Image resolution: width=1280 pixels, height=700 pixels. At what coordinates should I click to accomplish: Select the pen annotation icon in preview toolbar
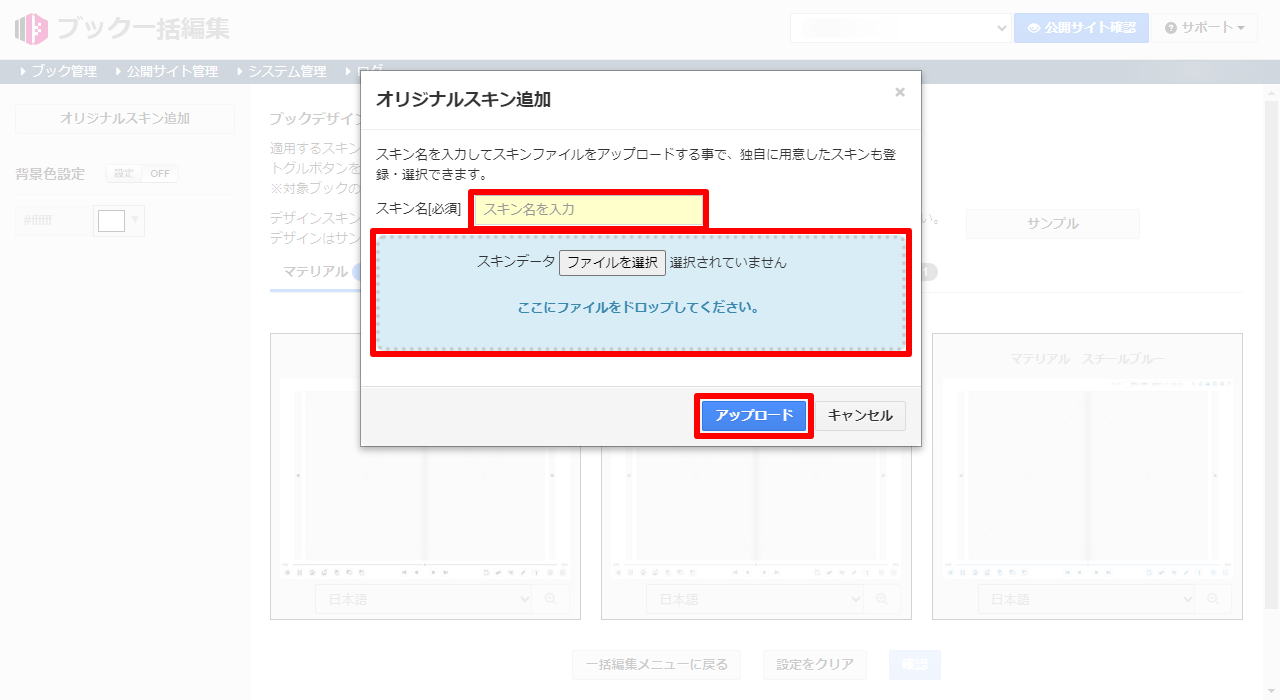click(x=523, y=572)
